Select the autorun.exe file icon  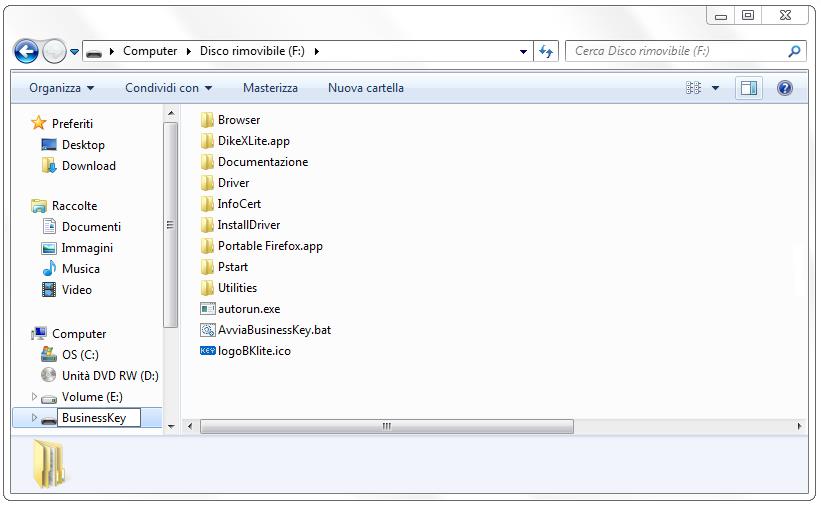coord(208,309)
